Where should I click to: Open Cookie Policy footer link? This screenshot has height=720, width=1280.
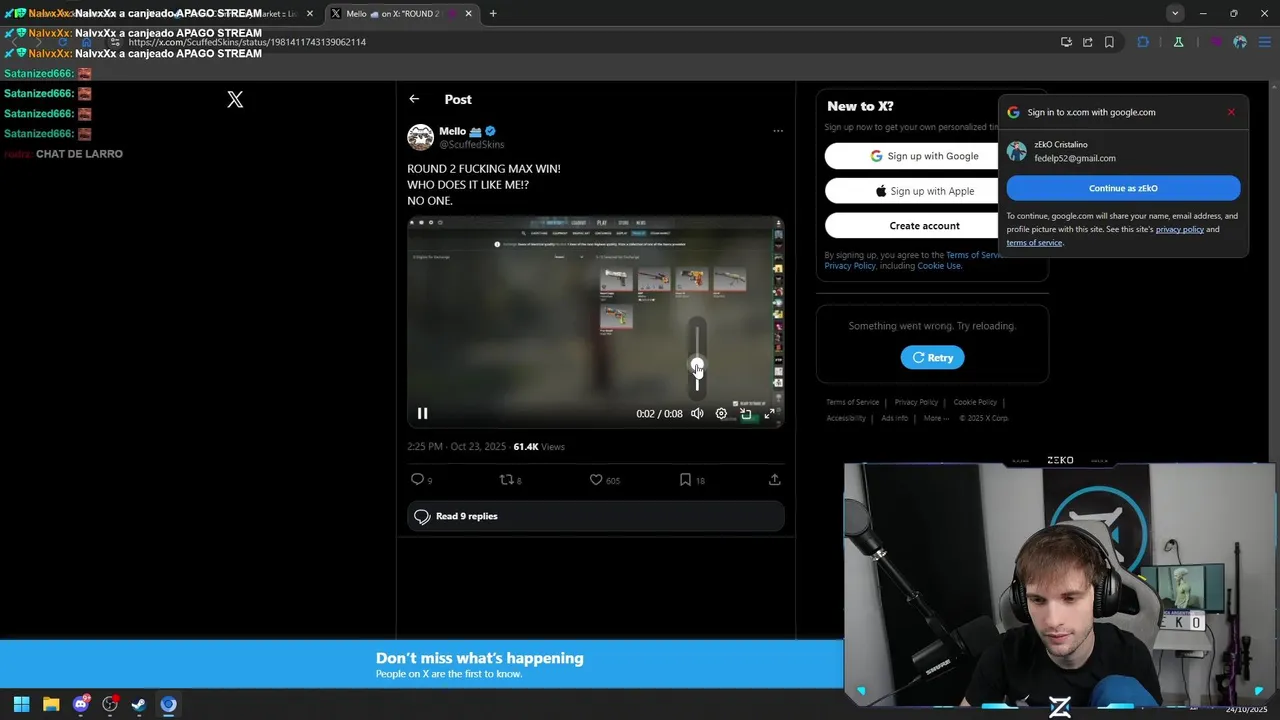click(975, 402)
